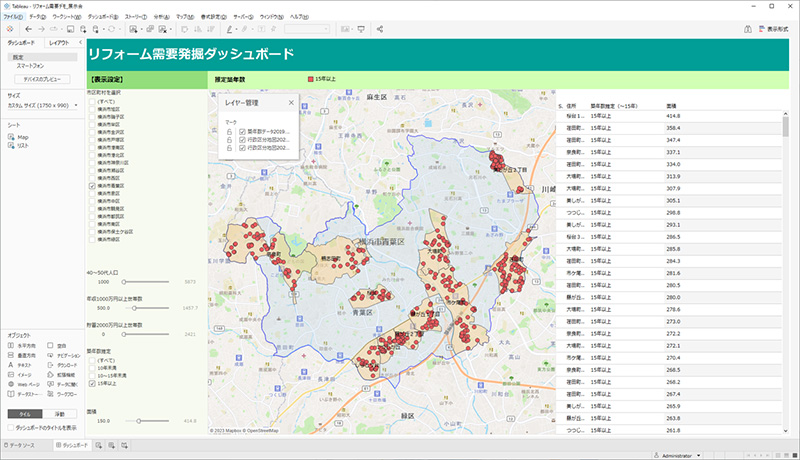
Task: Click the 面積 column header in list
Action: tap(671, 106)
